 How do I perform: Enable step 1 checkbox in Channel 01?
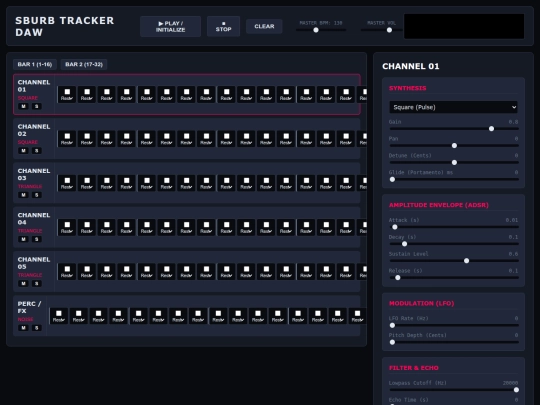point(67,92)
